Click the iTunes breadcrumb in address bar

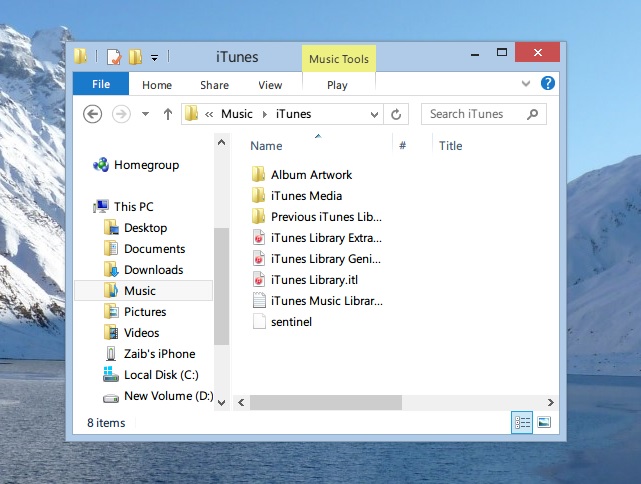pyautogui.click(x=294, y=114)
